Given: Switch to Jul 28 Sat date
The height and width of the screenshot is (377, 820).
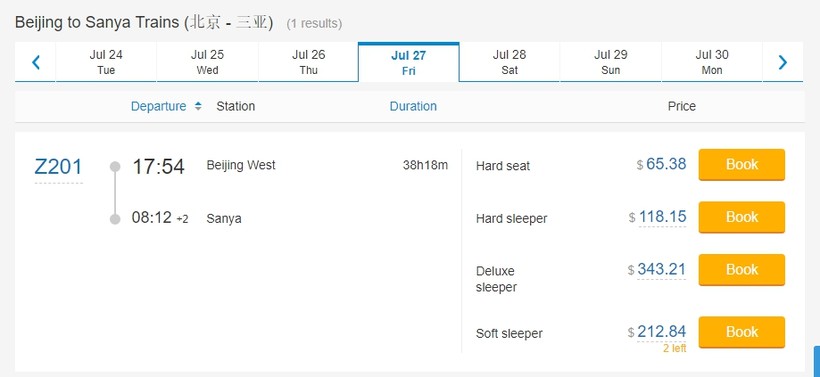Looking at the screenshot, I should [509, 62].
